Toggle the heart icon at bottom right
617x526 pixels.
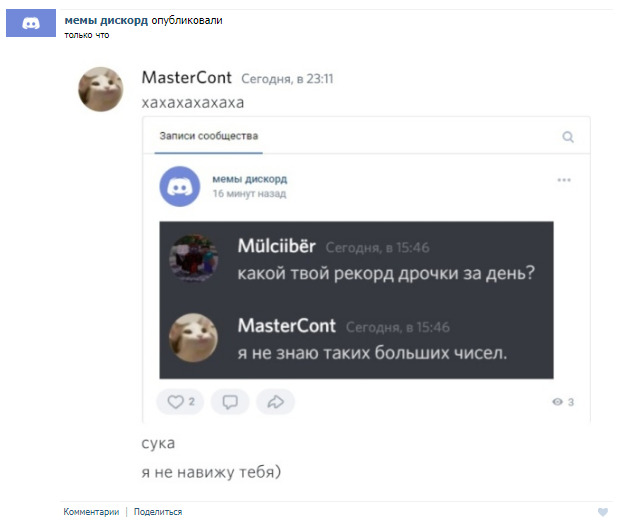pos(603,512)
